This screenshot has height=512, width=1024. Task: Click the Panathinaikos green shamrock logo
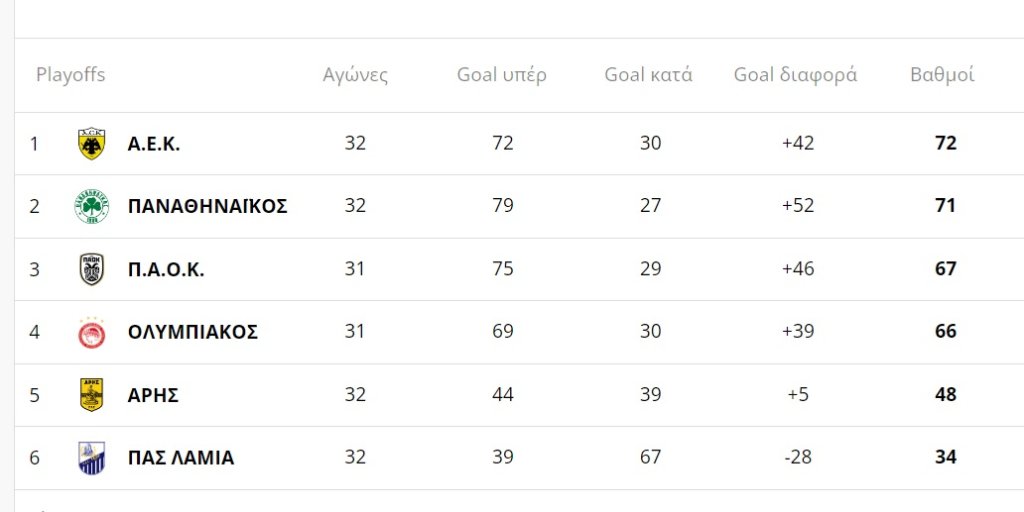pyautogui.click(x=91, y=206)
